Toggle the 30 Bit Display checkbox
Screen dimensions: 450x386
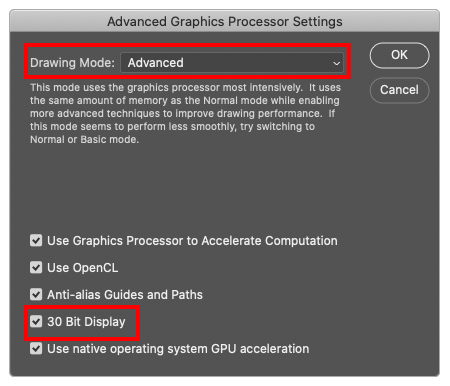[x=36, y=321]
